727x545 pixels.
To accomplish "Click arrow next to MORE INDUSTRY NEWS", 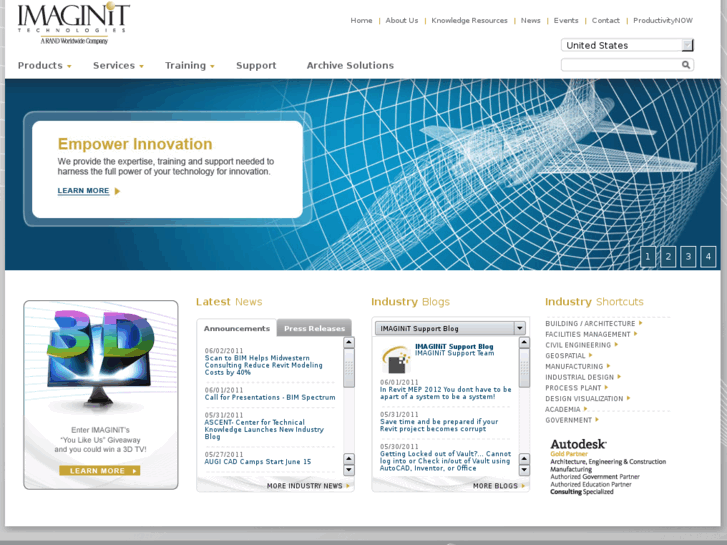I will 348,486.
